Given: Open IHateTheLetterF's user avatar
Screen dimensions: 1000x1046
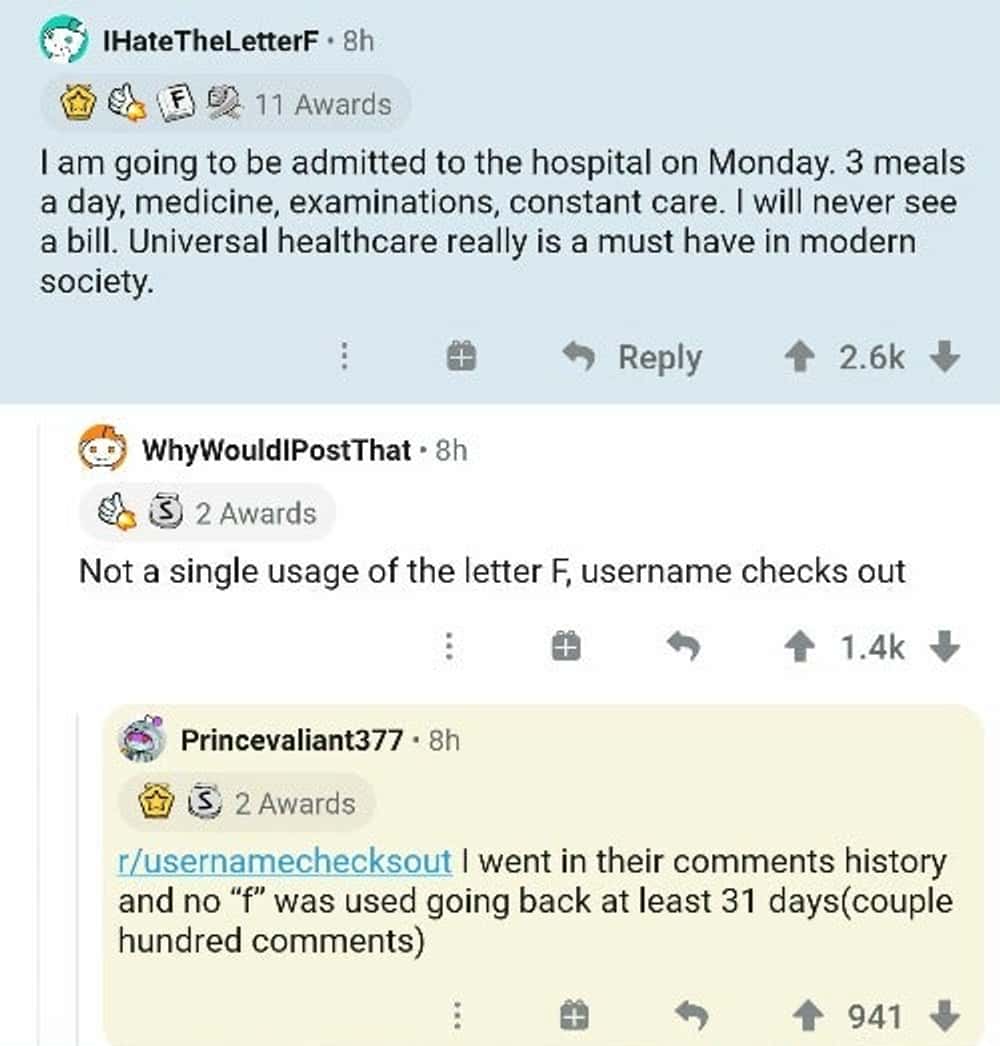Looking at the screenshot, I should (64, 41).
